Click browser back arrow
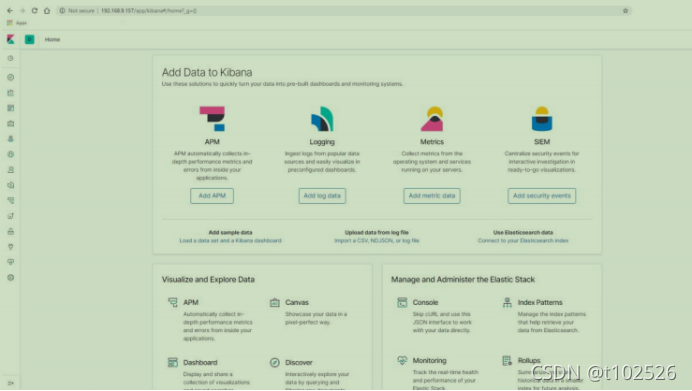Viewport: 692px width, 391px height. click(x=10, y=11)
